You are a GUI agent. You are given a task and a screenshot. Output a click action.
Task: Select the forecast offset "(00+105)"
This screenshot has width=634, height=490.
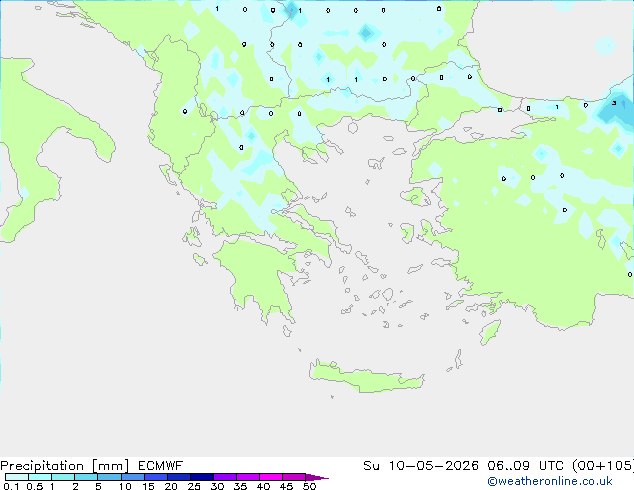tap(604, 466)
